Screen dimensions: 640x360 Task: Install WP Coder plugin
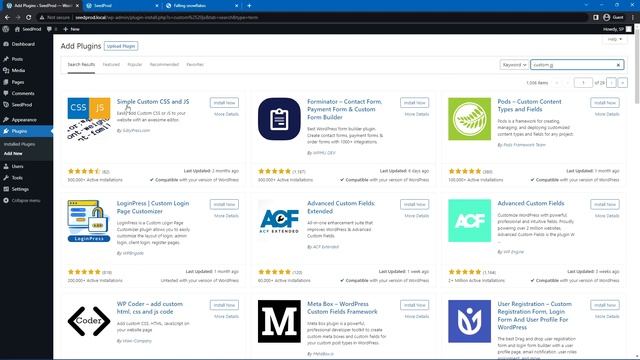pos(224,305)
